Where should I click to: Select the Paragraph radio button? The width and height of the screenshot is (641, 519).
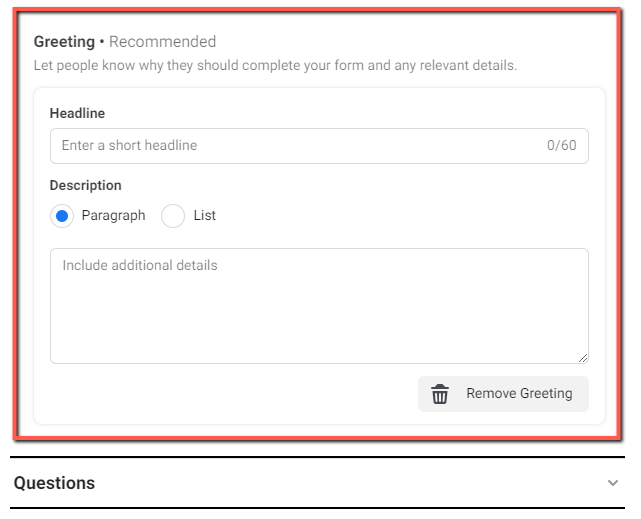click(x=62, y=216)
